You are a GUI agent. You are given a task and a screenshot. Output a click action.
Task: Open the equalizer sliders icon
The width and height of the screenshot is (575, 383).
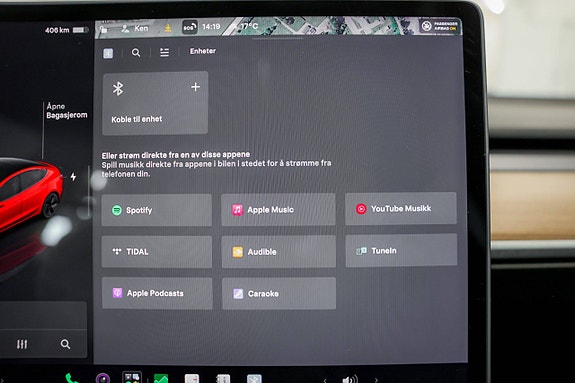tap(22, 344)
